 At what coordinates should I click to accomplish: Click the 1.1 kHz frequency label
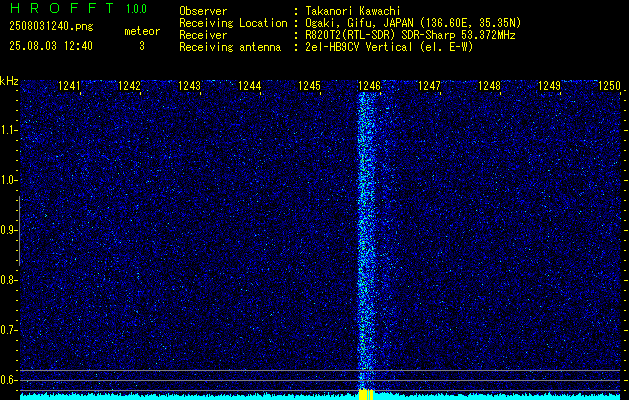click(x=8, y=130)
